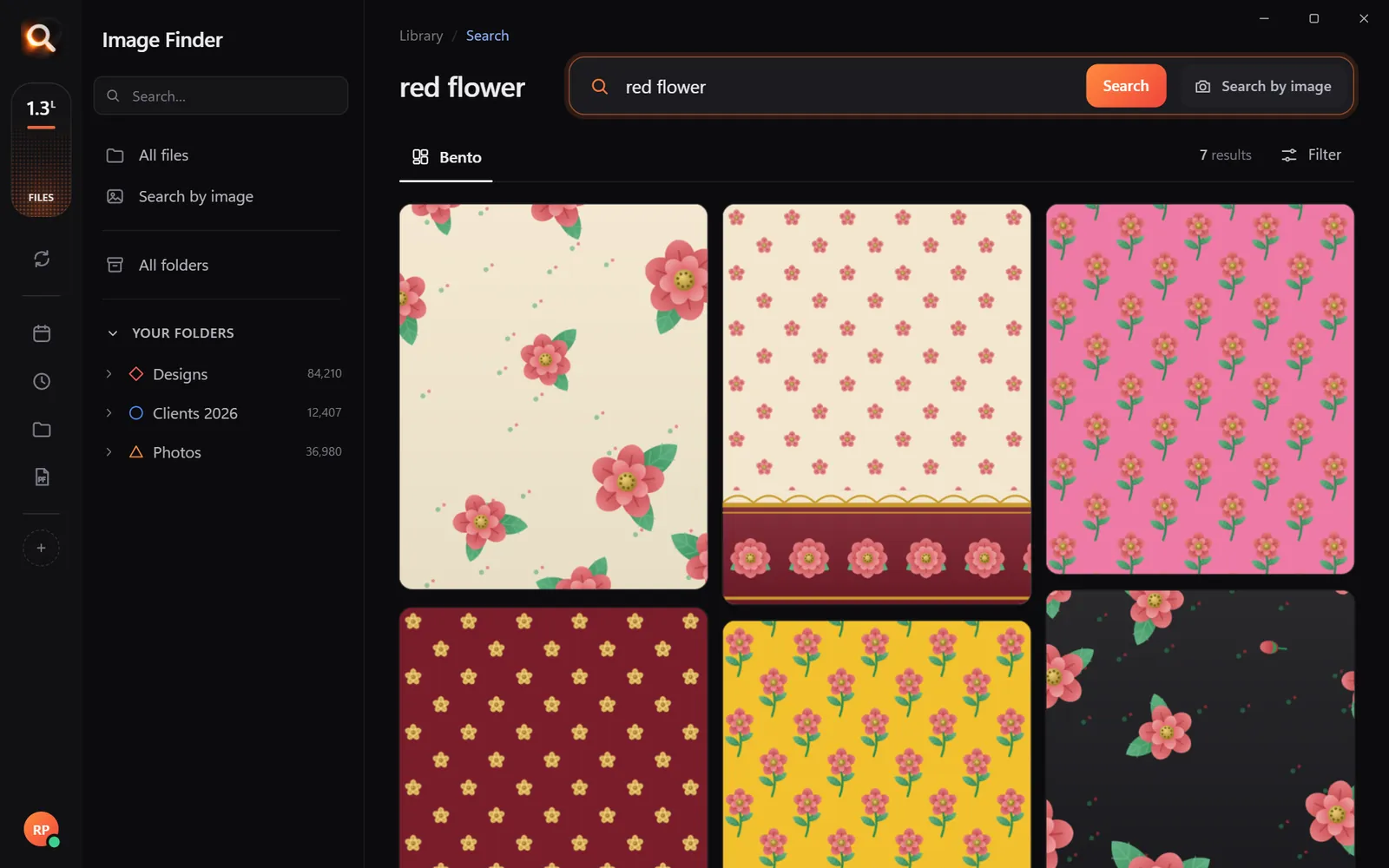The width and height of the screenshot is (1389, 868).
Task: Open the 1.3L Files rail panel
Action: [x=41, y=149]
